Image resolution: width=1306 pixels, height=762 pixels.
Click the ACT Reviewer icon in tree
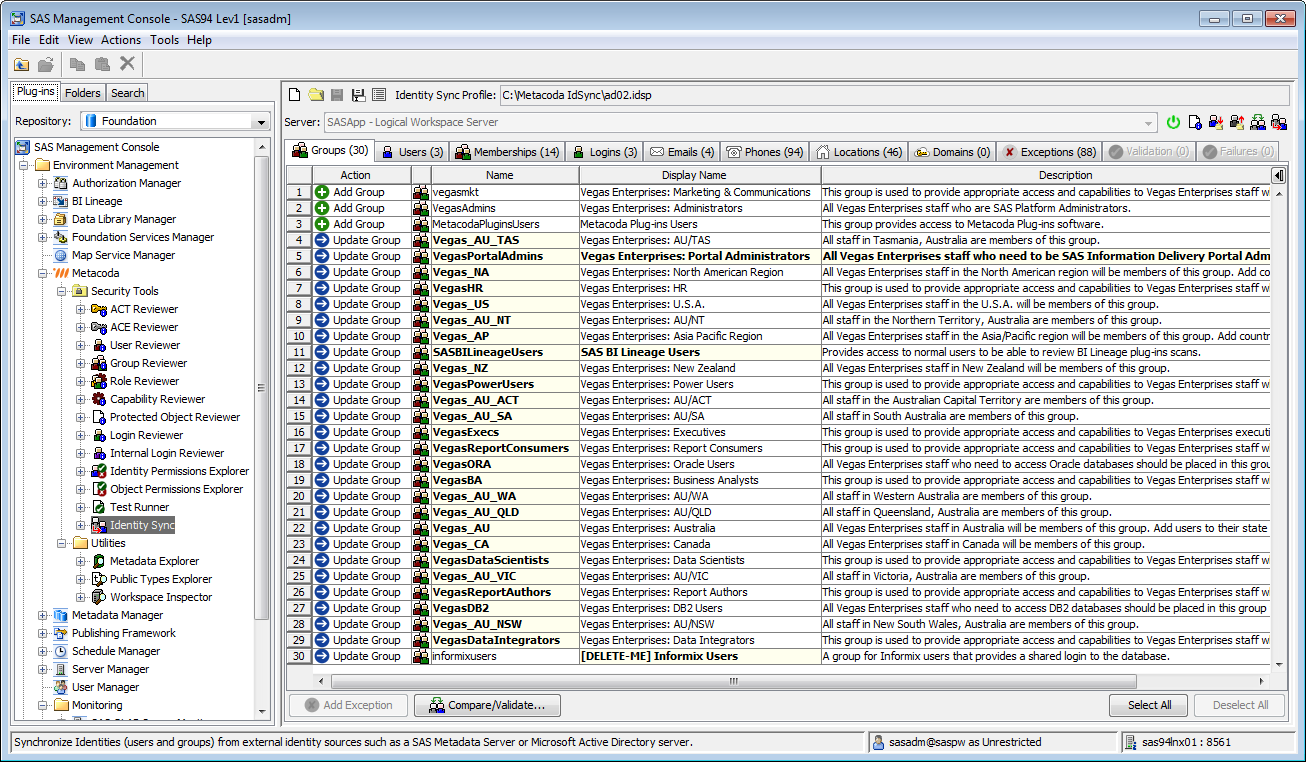point(99,309)
